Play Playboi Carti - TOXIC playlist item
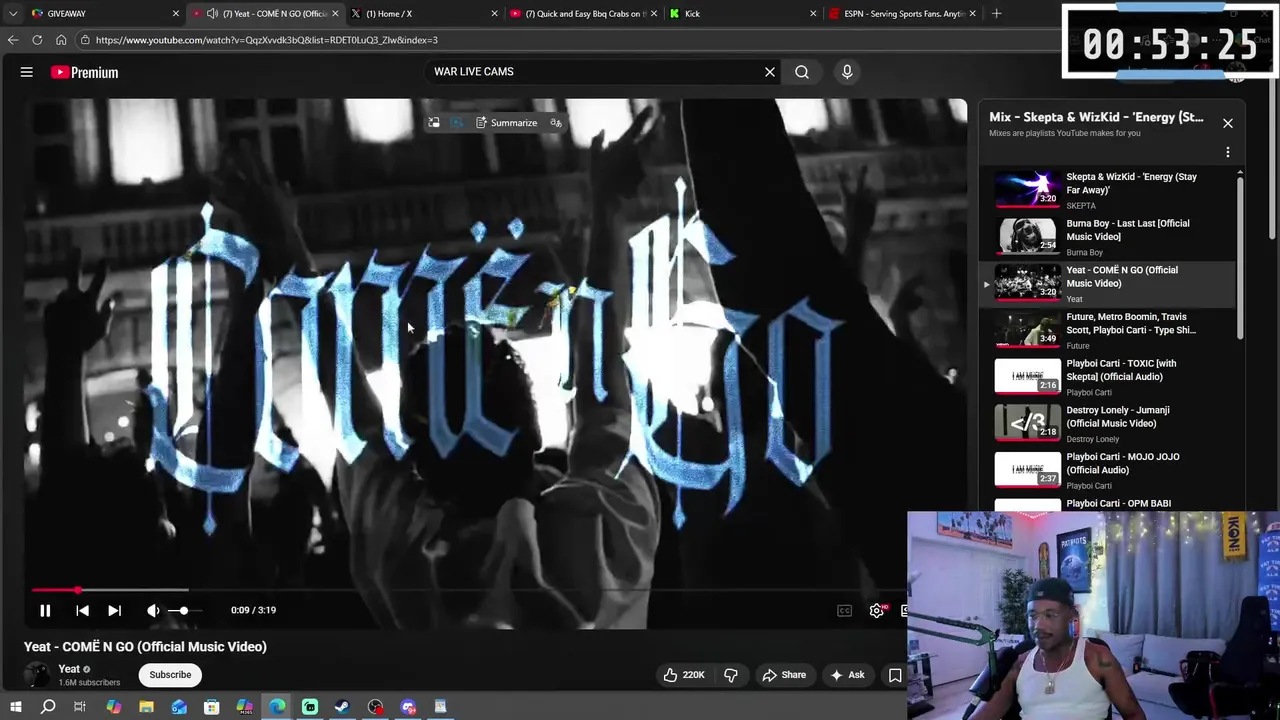Viewport: 1280px width, 720px height. coord(1108,377)
